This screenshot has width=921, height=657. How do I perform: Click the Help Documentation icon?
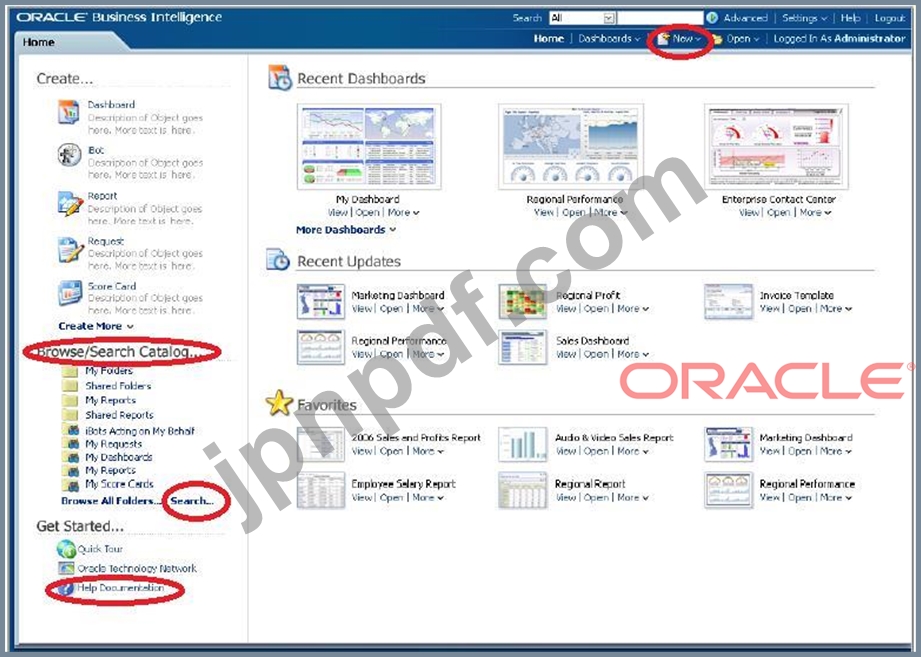click(x=66, y=589)
